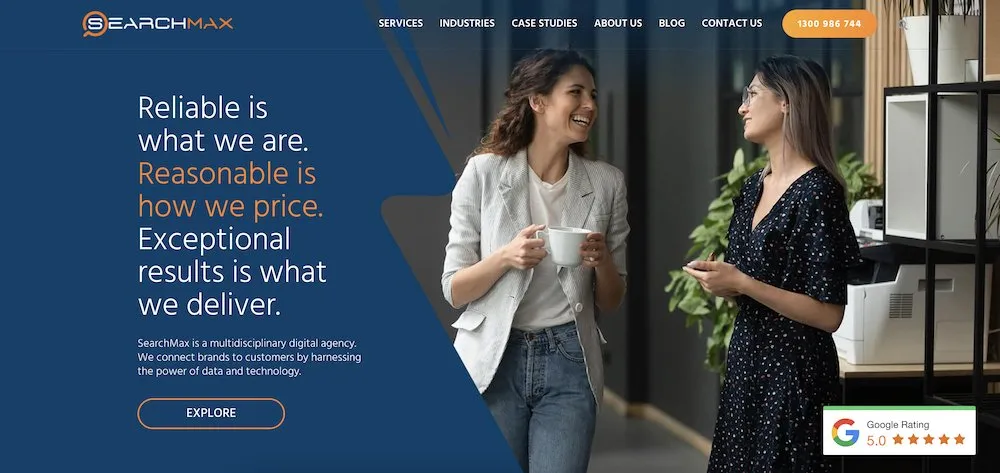The image size is (1000, 473).
Task: Click the first orange rating star
Action: coord(898,439)
